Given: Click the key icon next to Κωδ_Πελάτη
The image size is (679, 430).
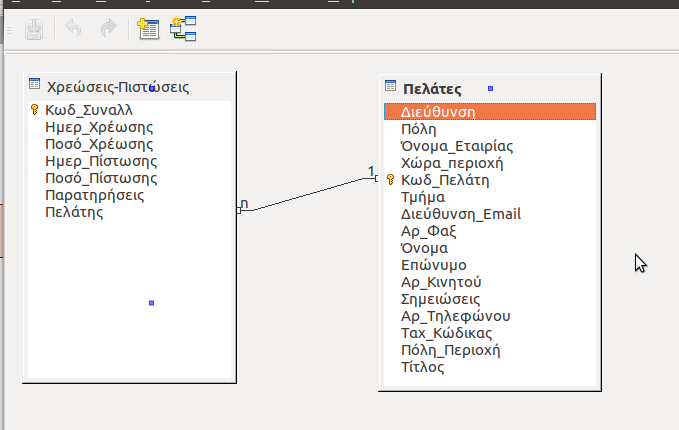Looking at the screenshot, I should [x=391, y=181].
